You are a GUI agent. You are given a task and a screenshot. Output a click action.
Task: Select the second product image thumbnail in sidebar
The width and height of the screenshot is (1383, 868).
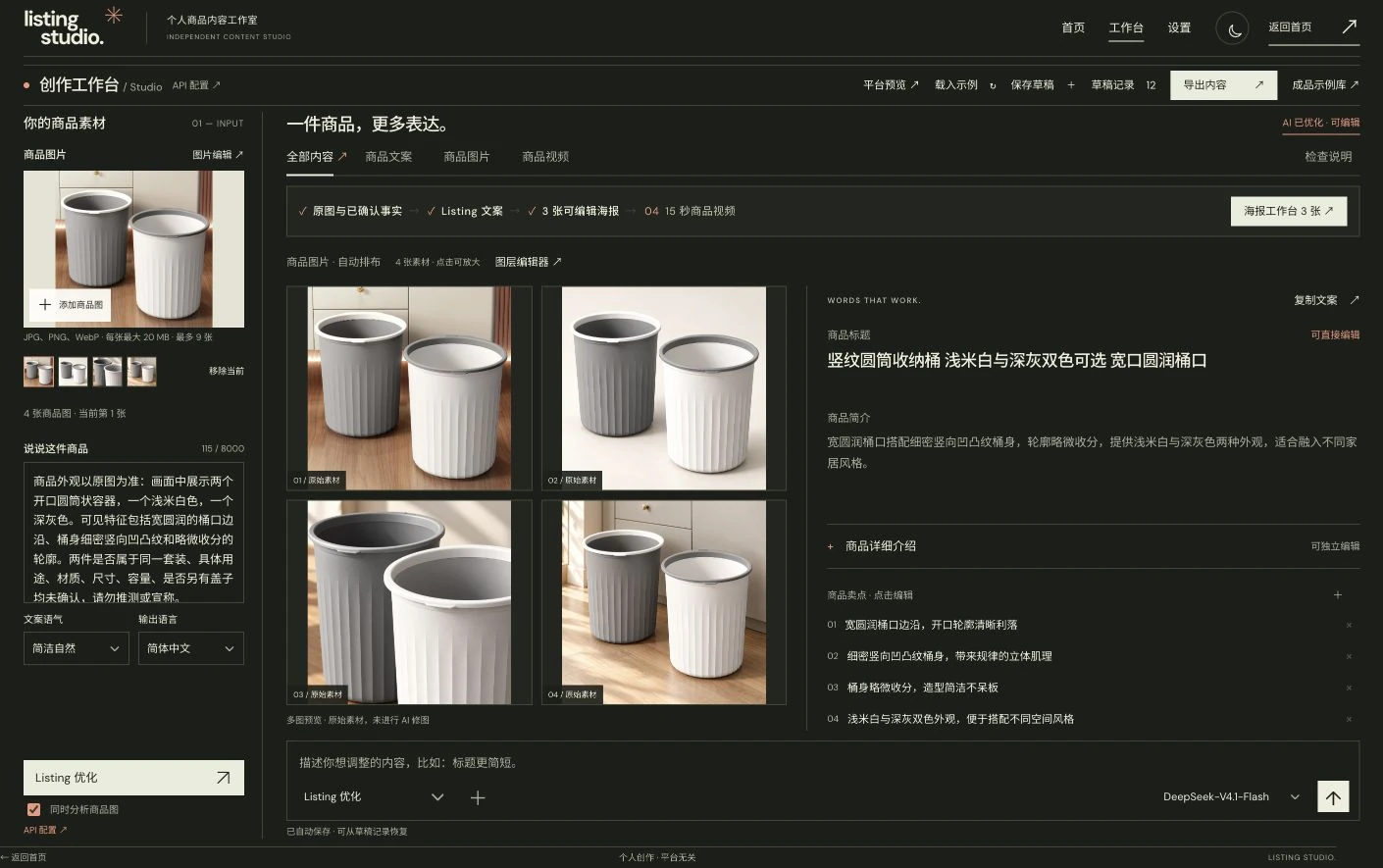click(x=73, y=371)
